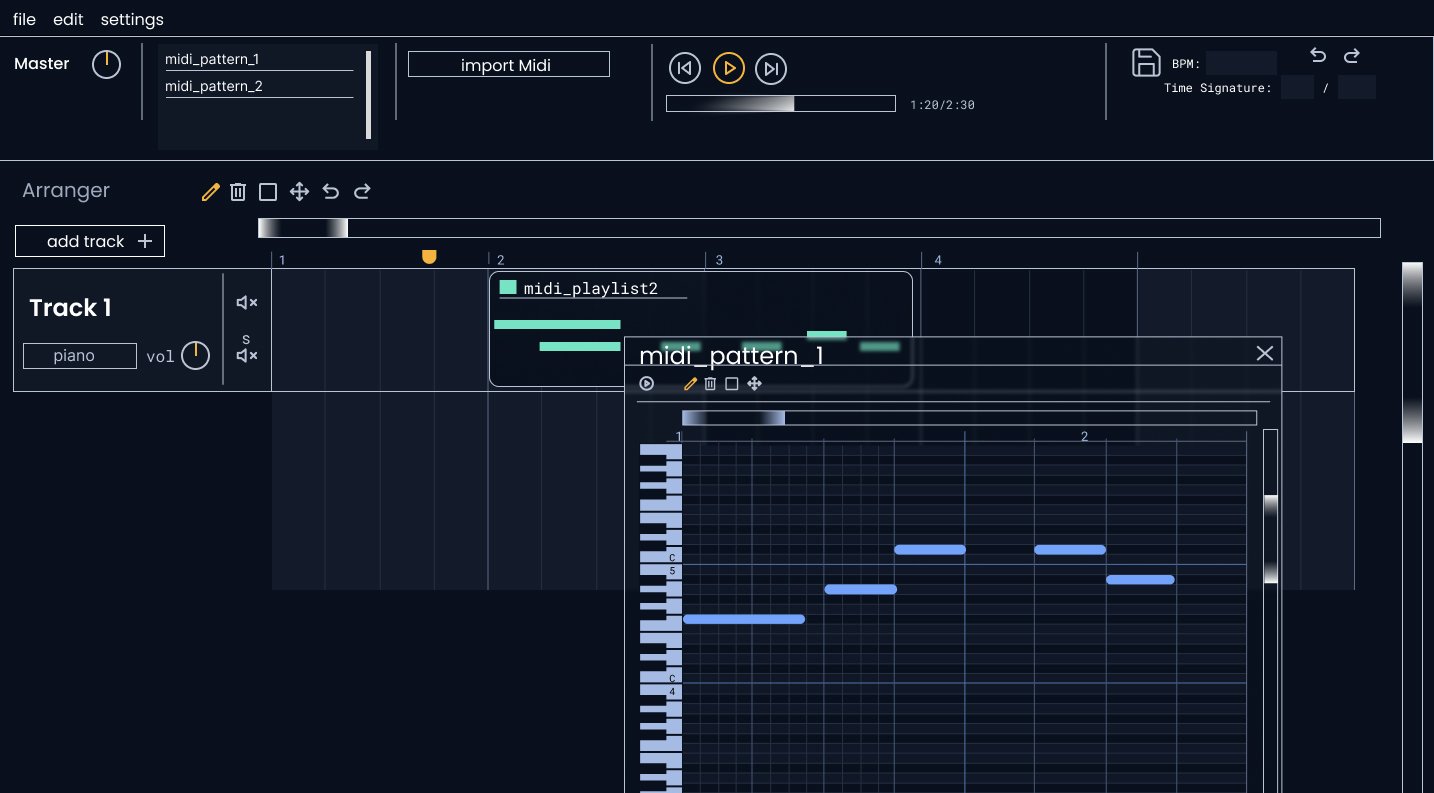Image resolution: width=1434 pixels, height=793 pixels.
Task: Open the settings menu
Action: 132,20
